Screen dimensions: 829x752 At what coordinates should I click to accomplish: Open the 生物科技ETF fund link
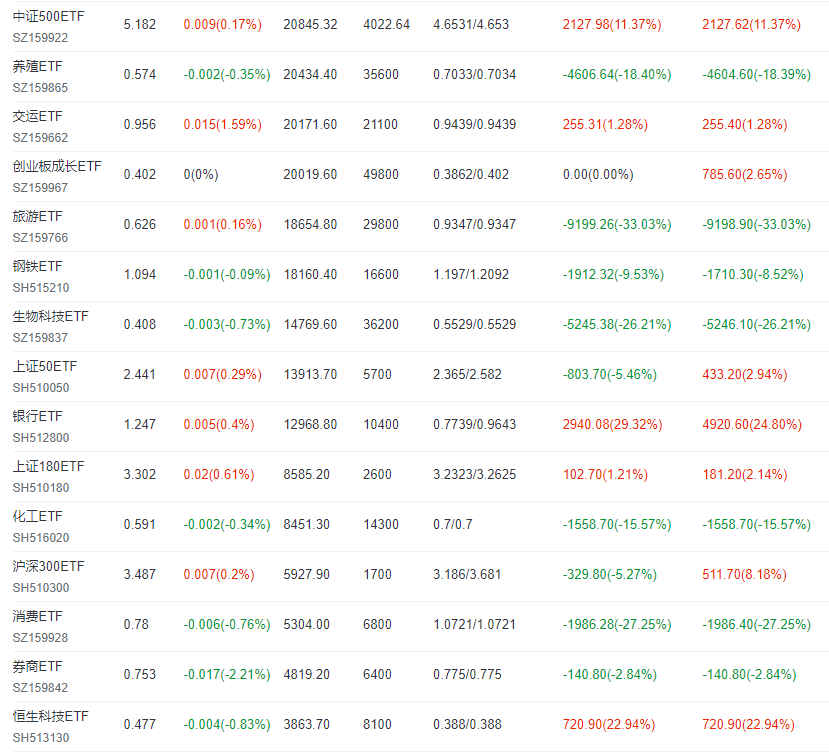click(x=51, y=316)
